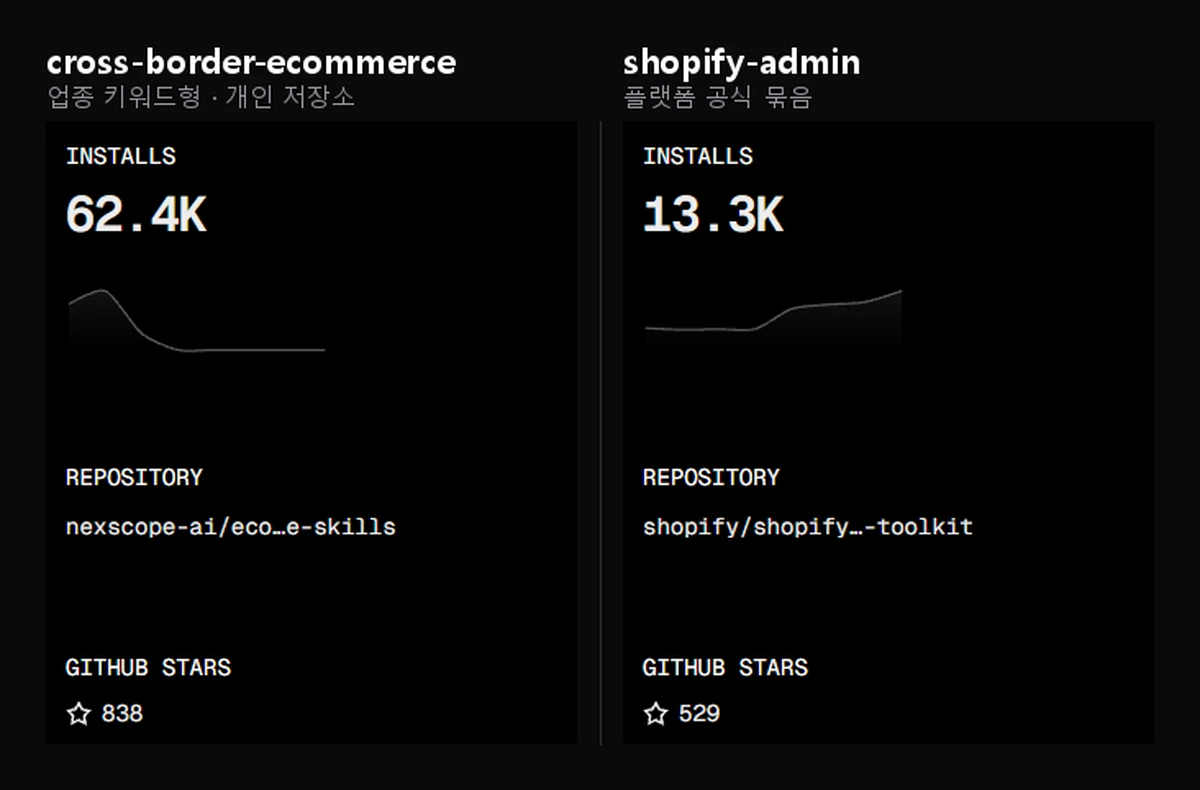The image size is (1200, 790).
Task: Click the installs sparkline under 13.3K
Action: coord(773,318)
